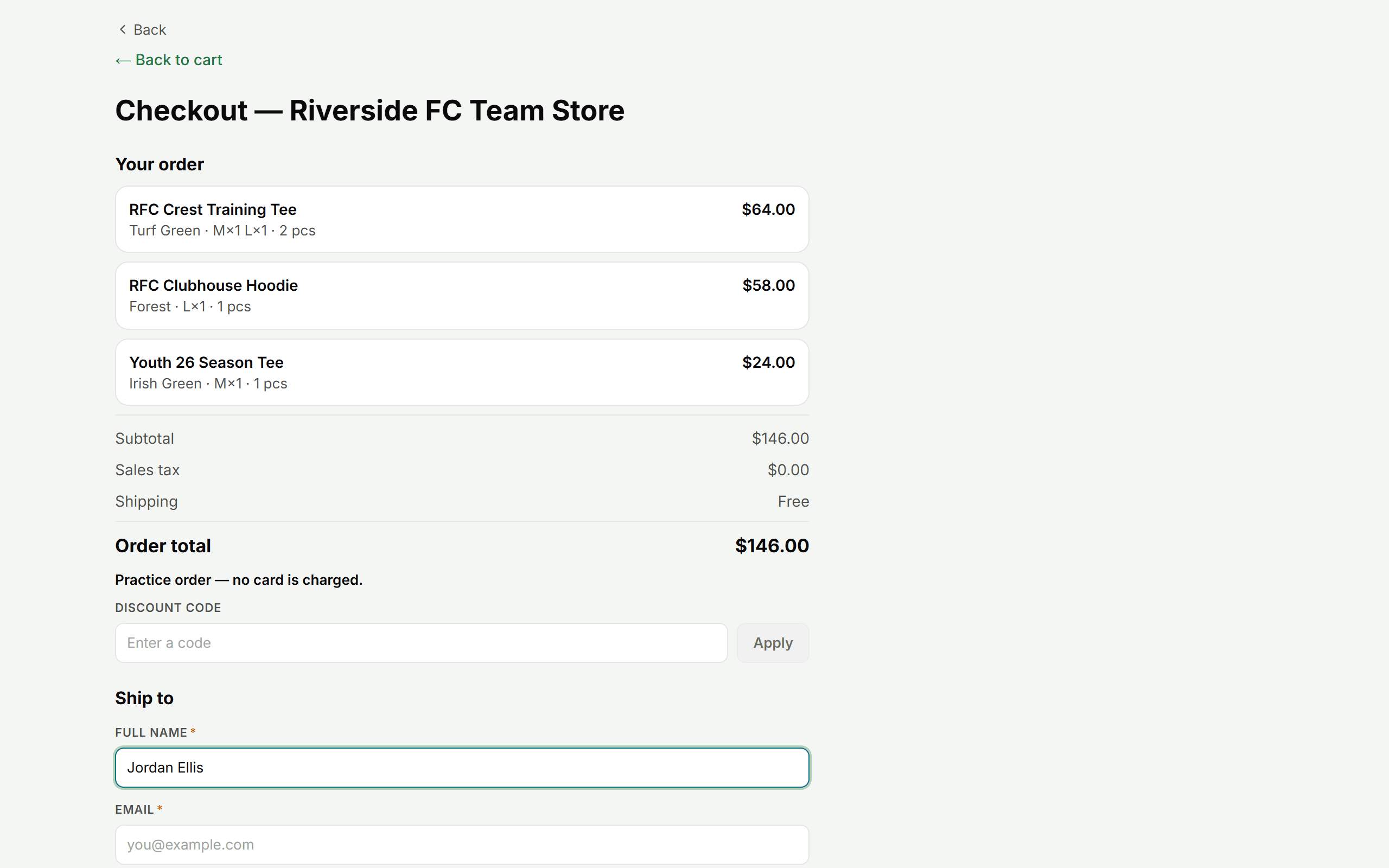The height and width of the screenshot is (868, 1389).
Task: Click the Subtotal $146.00 value
Action: (780, 438)
